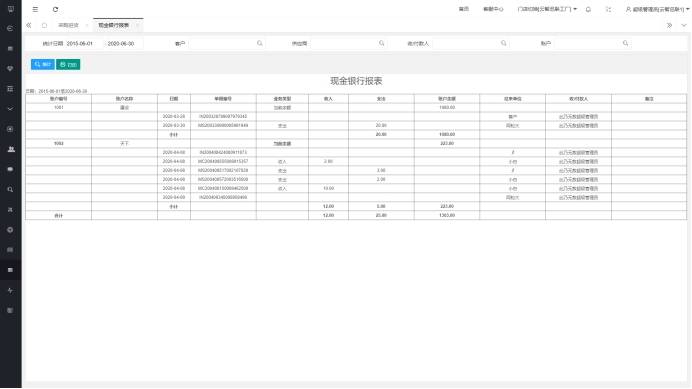Click the speech bubble icon in sidebar
Screen dimensions: 692x389
(x=11, y=170)
